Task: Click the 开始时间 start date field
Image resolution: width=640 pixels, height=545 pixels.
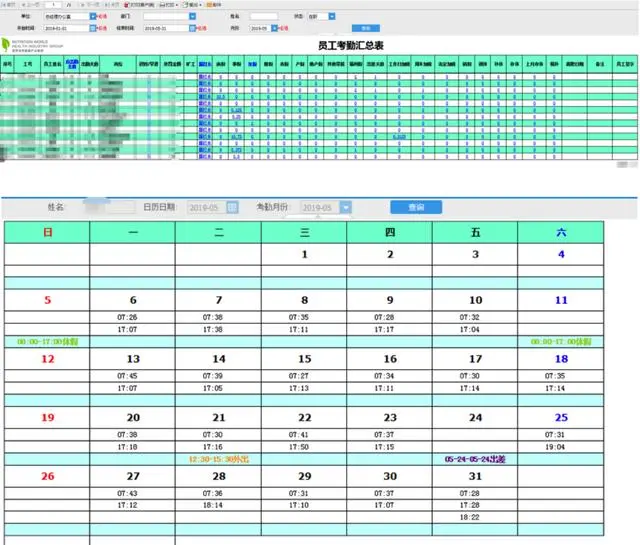Action: click(x=67, y=28)
